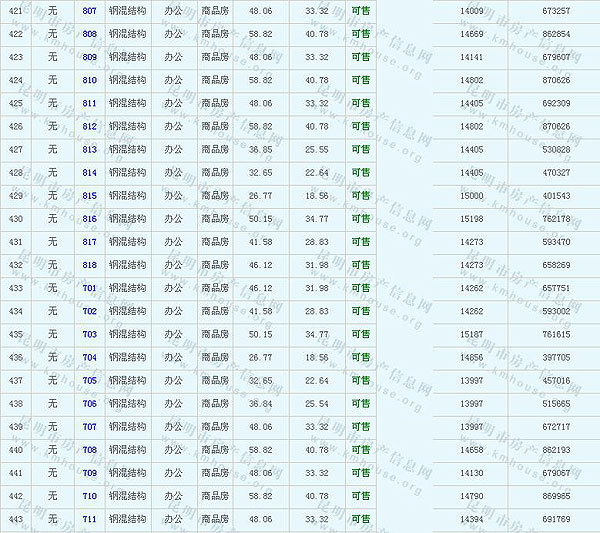Click room number 703
The image size is (600, 533).
90,335
